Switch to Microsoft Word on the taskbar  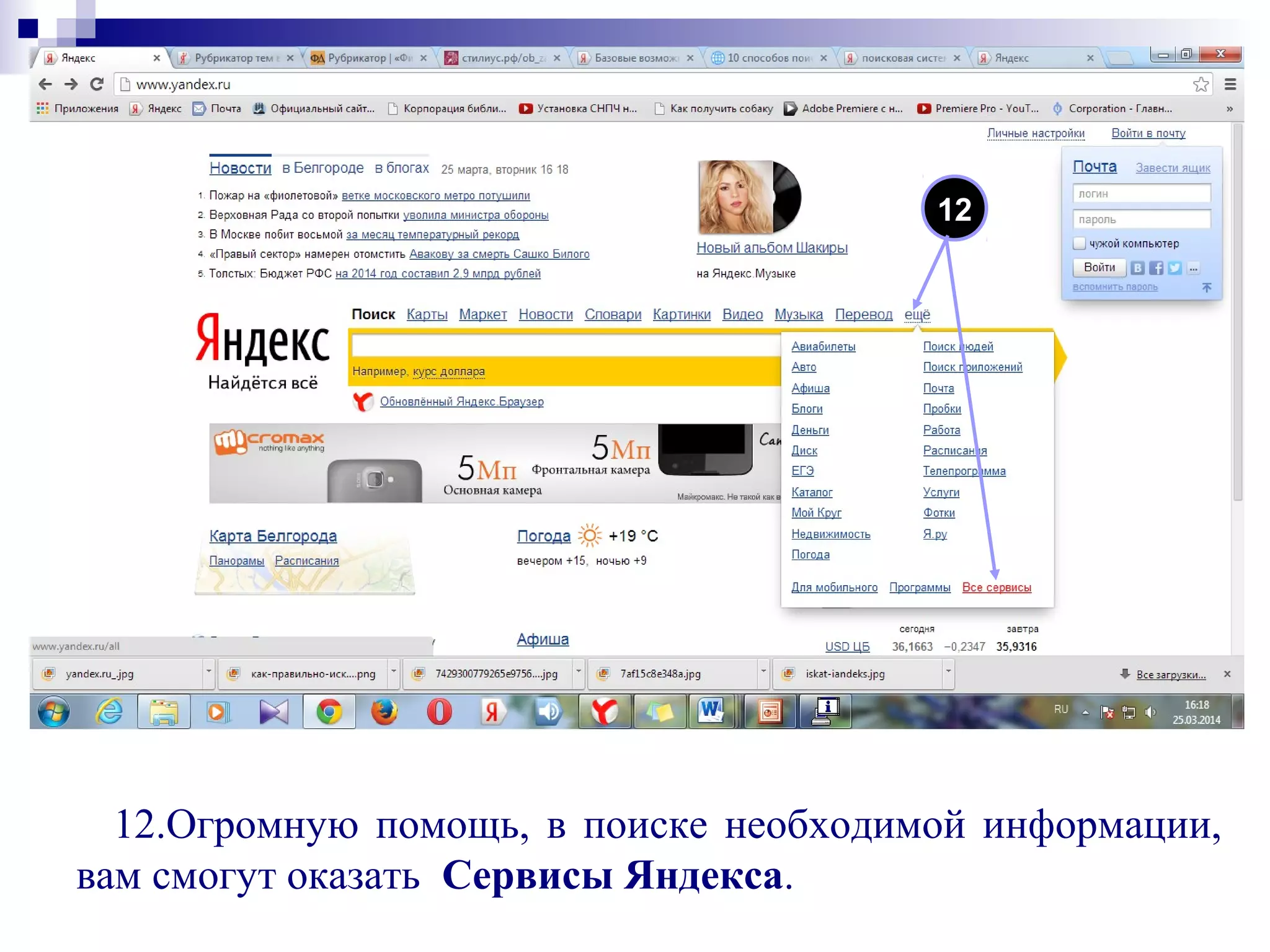point(712,712)
